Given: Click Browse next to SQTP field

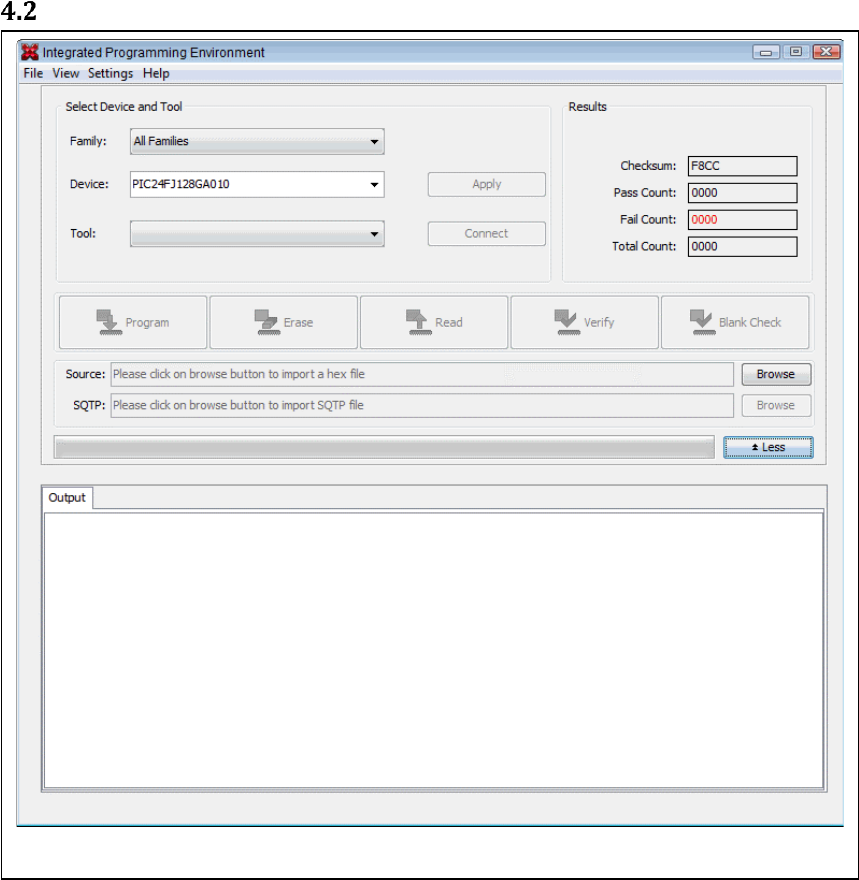Looking at the screenshot, I should (776, 405).
